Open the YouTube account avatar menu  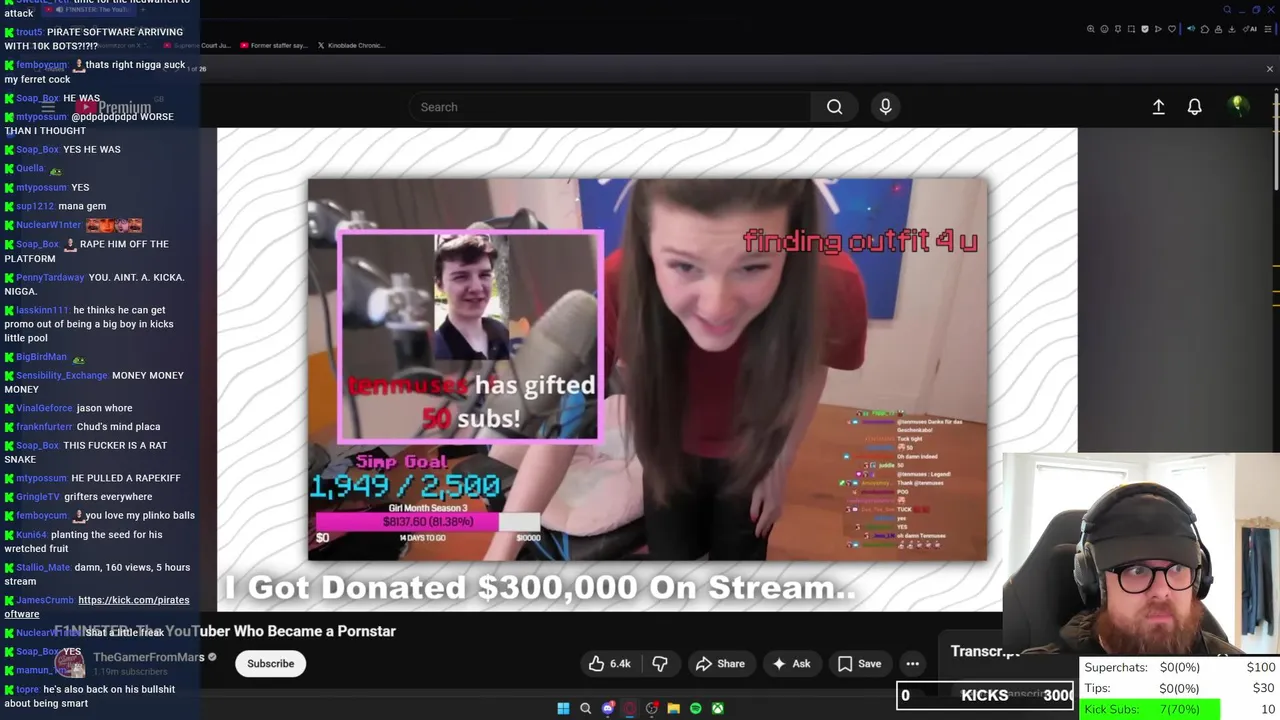click(x=1238, y=106)
